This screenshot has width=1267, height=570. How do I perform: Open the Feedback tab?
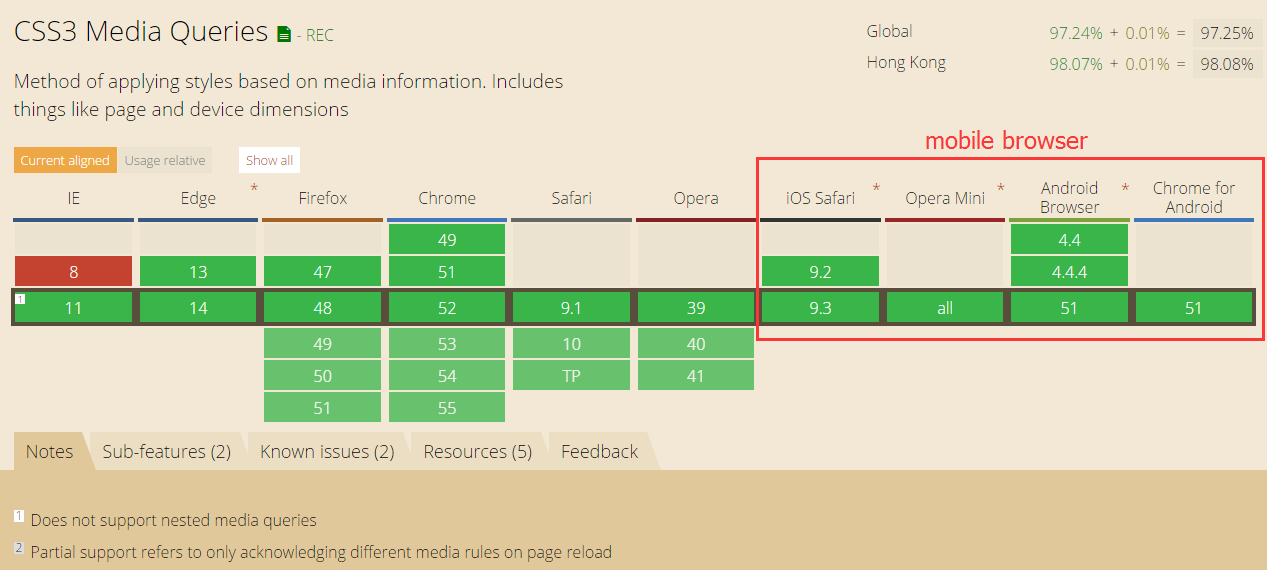[599, 452]
